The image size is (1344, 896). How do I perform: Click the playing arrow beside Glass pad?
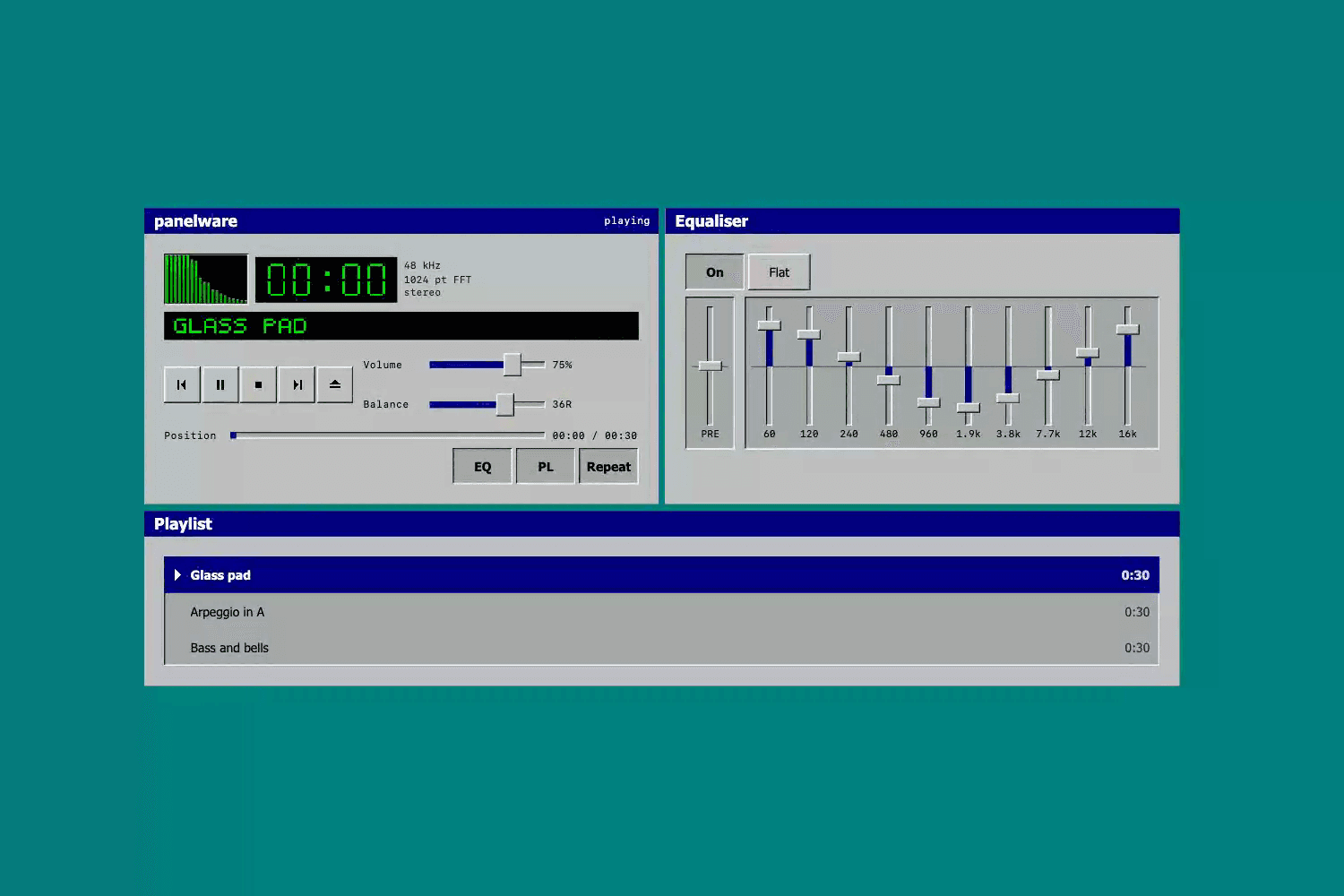click(x=177, y=575)
